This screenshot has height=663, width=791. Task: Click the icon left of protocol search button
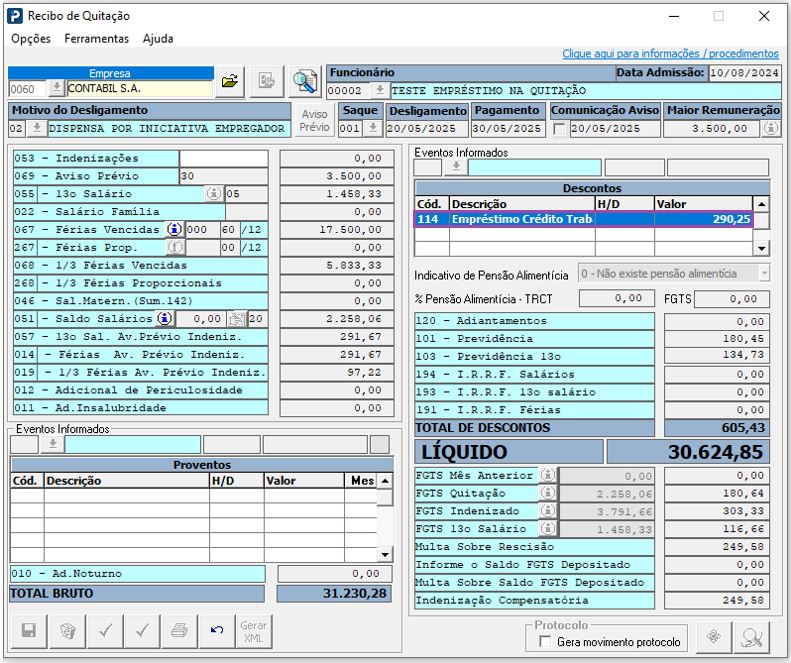[714, 637]
